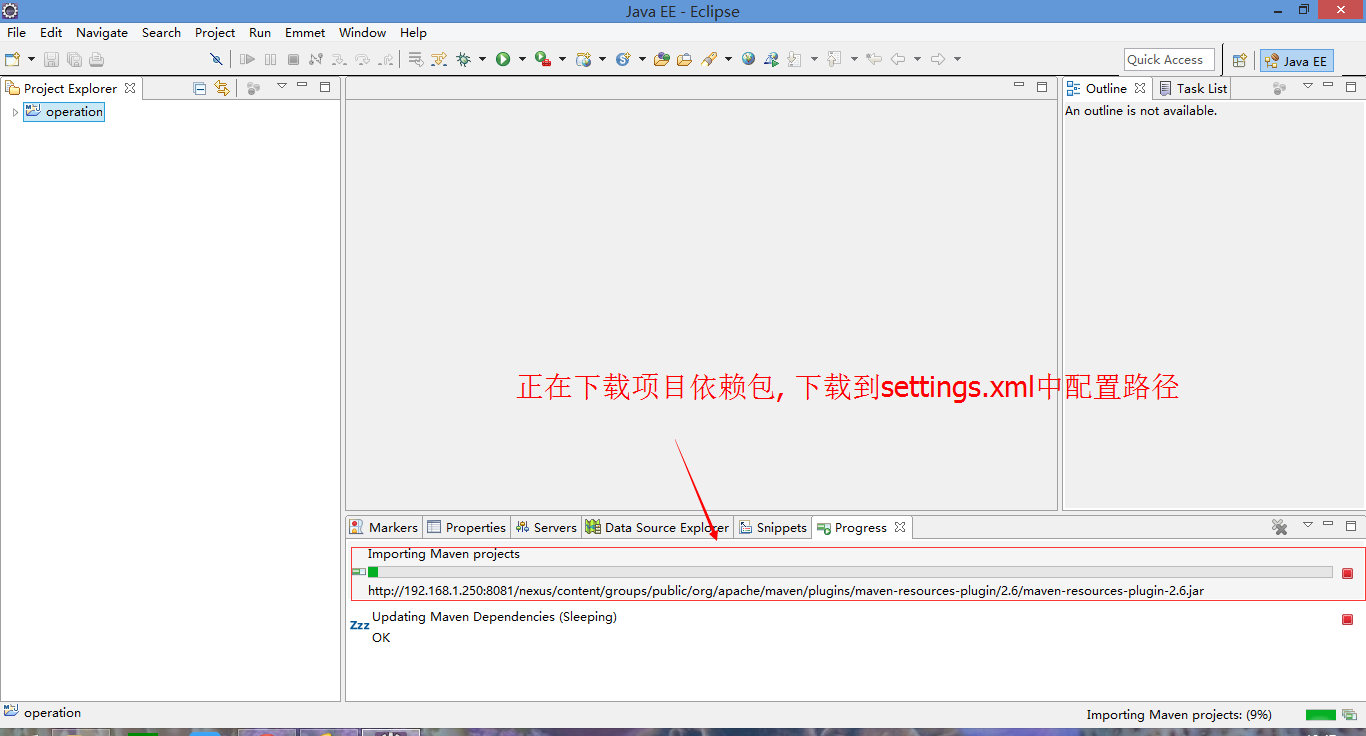Expand the operation project tree node

coord(15,112)
